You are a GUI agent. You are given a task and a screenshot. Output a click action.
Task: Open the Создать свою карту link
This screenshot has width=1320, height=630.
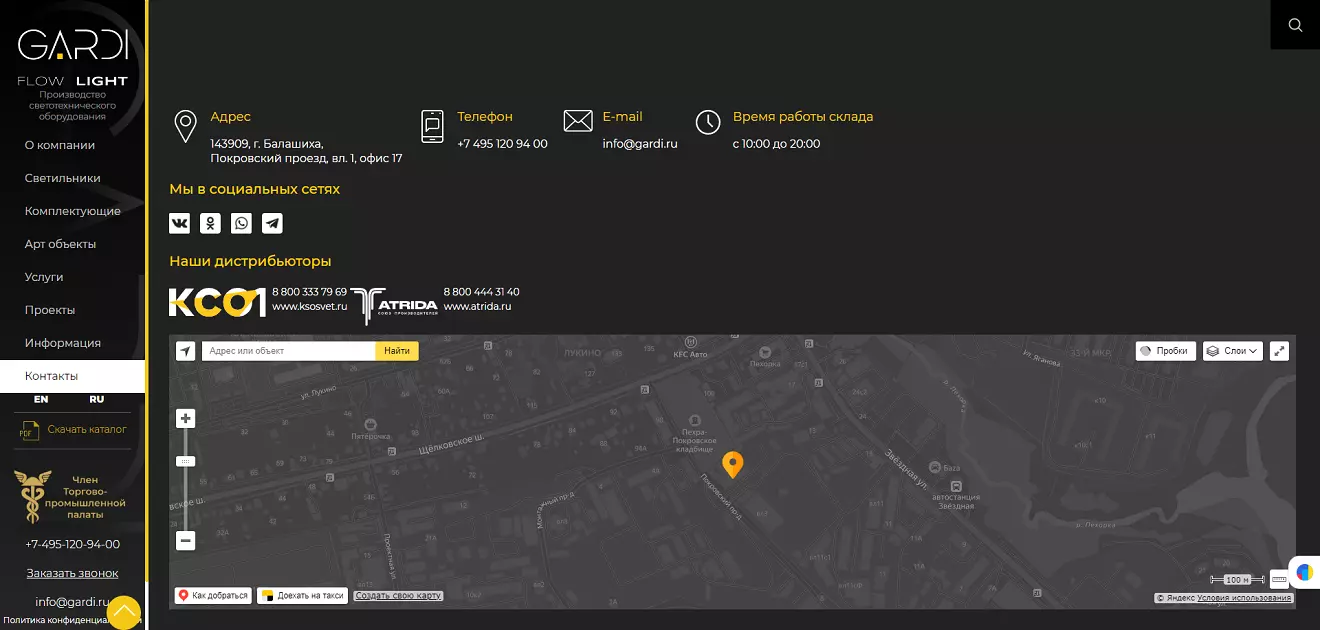pyautogui.click(x=398, y=596)
